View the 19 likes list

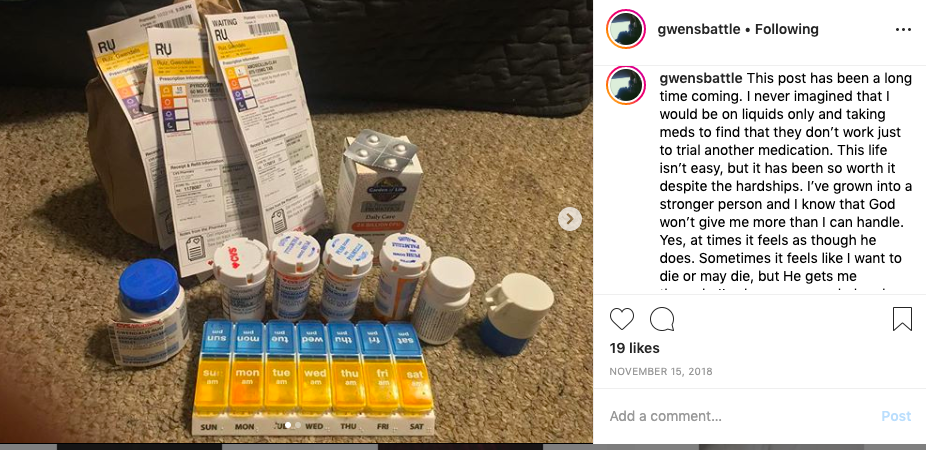click(634, 348)
